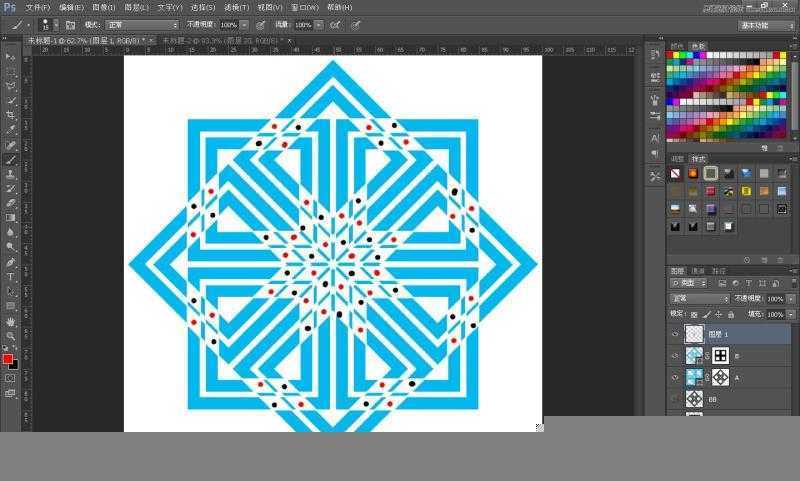
Task: Switch to the 通道 panel tab
Action: coord(697,271)
